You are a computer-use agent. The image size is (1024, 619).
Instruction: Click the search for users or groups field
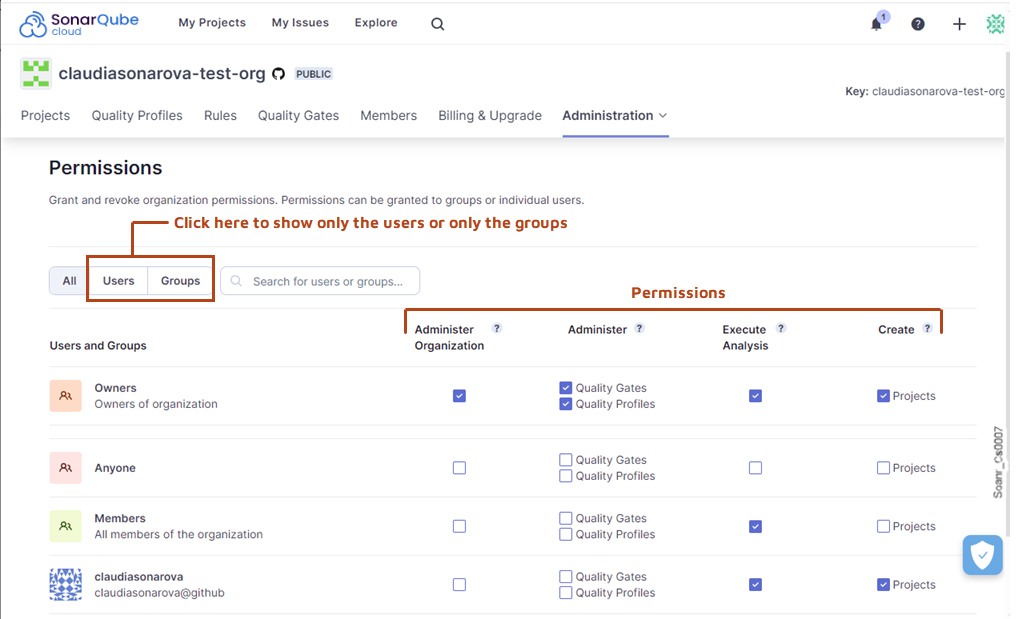pos(328,281)
